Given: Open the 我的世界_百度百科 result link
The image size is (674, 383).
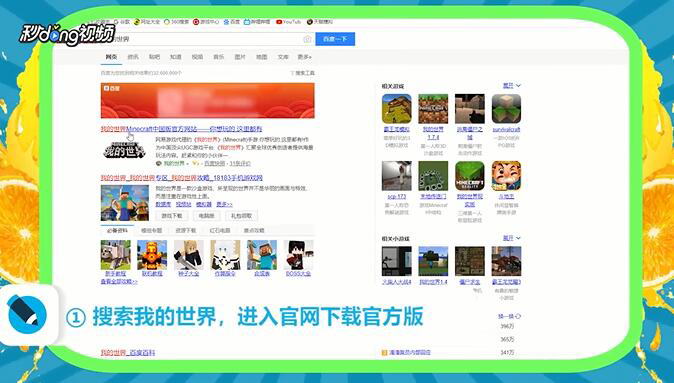Looking at the screenshot, I should (128, 353).
